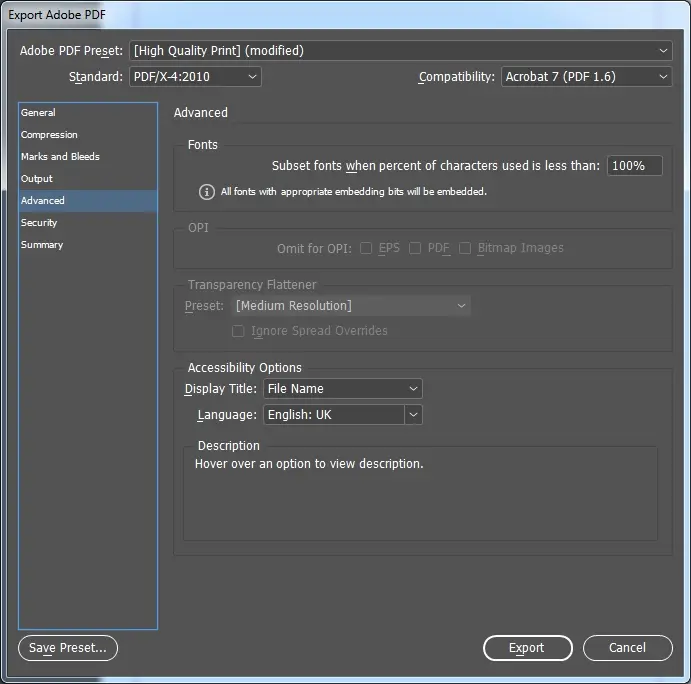Toggle the PDF omit for OPI checkbox
The width and height of the screenshot is (691, 684).
(x=415, y=248)
